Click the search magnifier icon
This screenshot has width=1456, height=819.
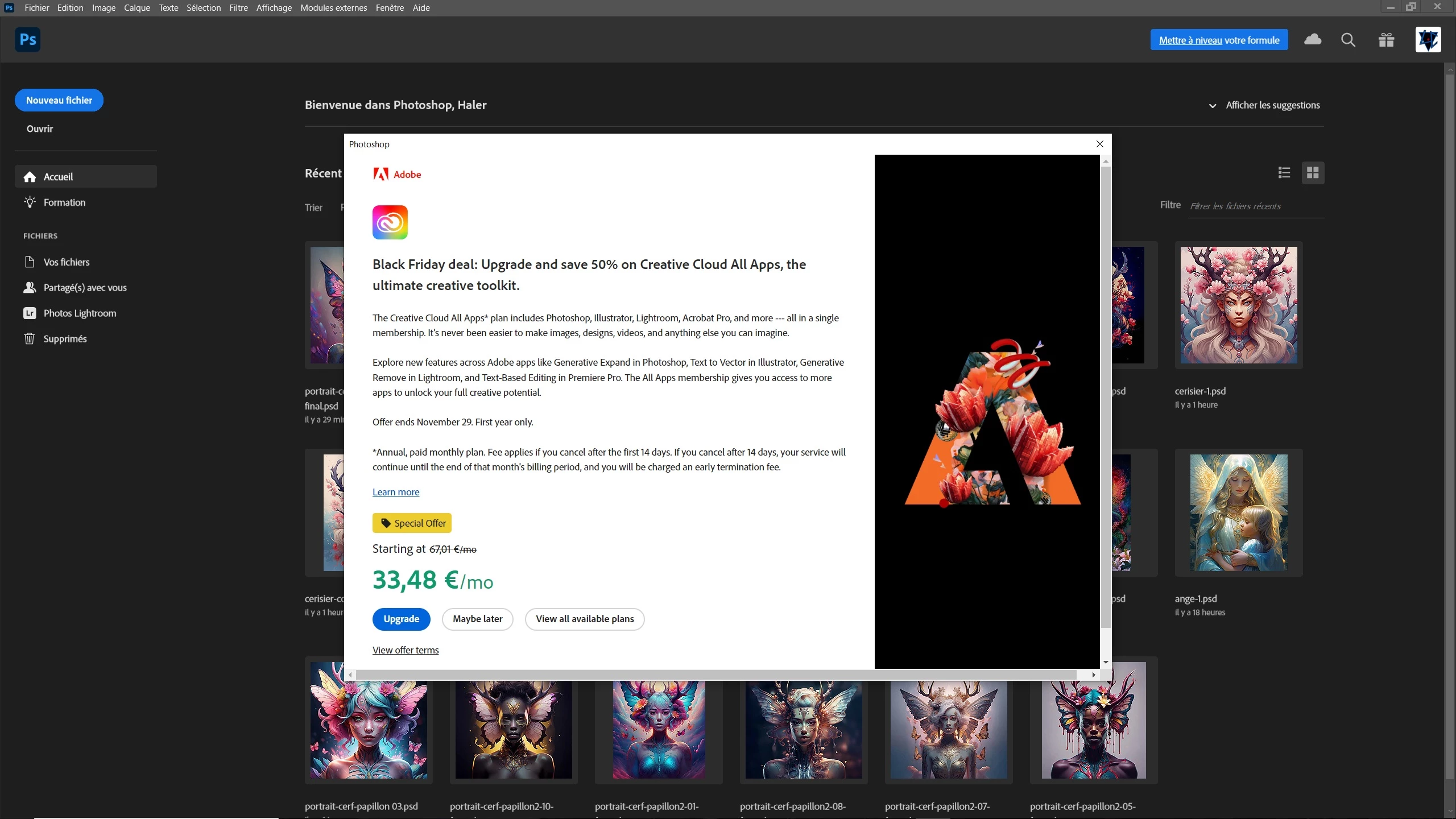tap(1348, 40)
